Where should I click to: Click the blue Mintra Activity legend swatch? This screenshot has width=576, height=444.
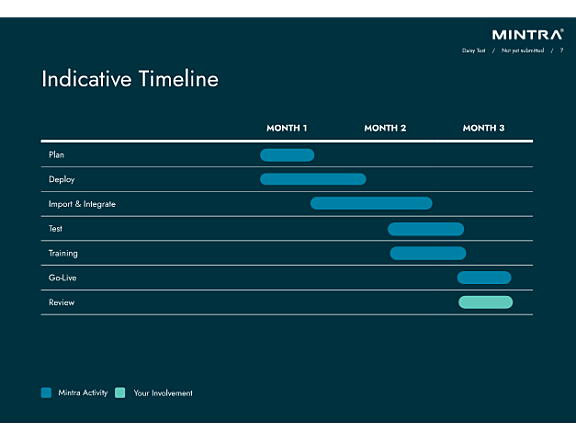[46, 393]
